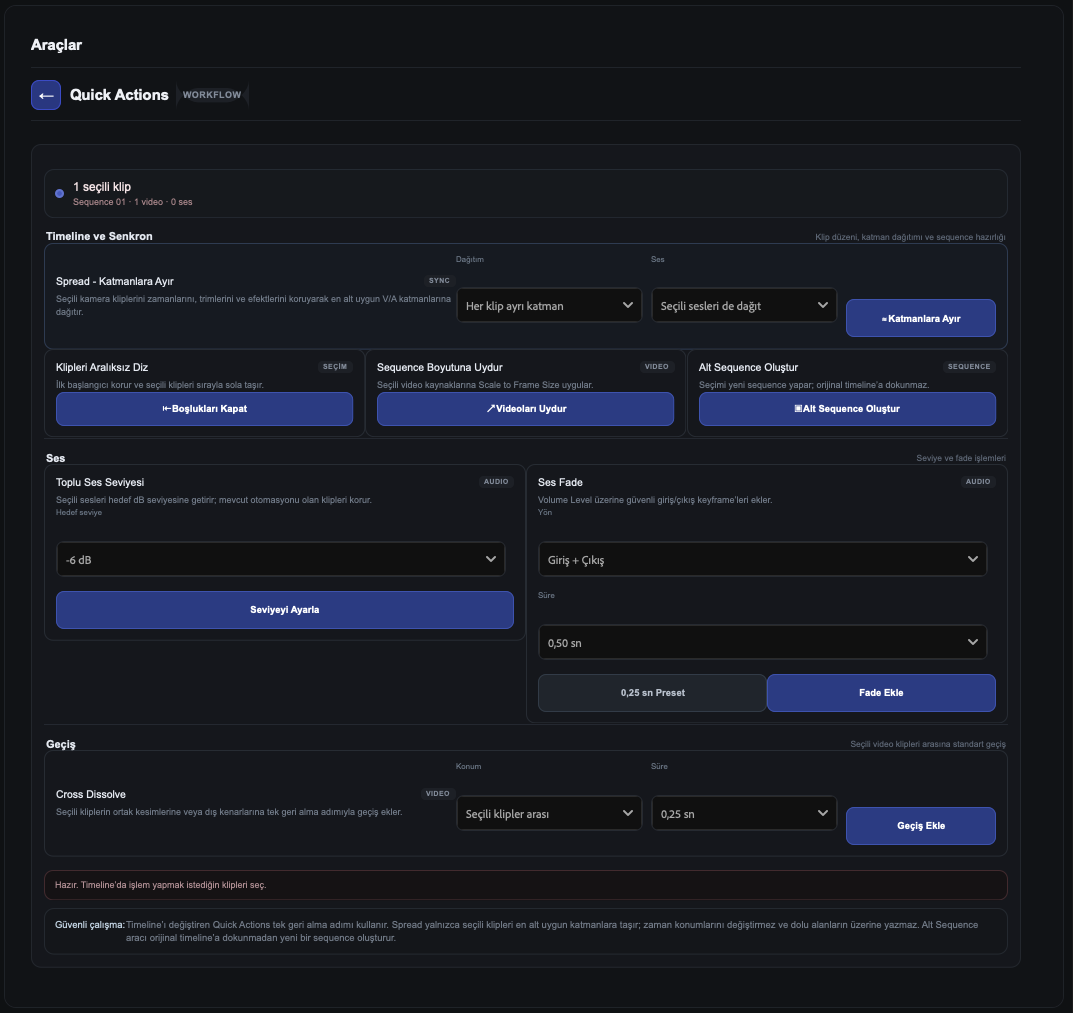Click the Alt Sequence Oluştur button
This screenshot has width=1073, height=1013.
pyautogui.click(x=847, y=409)
